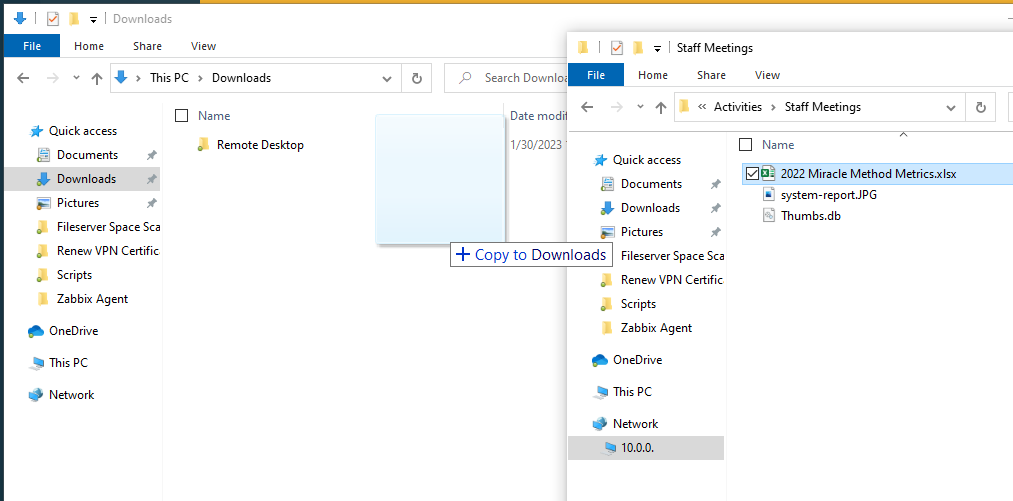Click the Activities breadcrumb in address bar
Image resolution: width=1013 pixels, height=501 pixels.
(737, 107)
